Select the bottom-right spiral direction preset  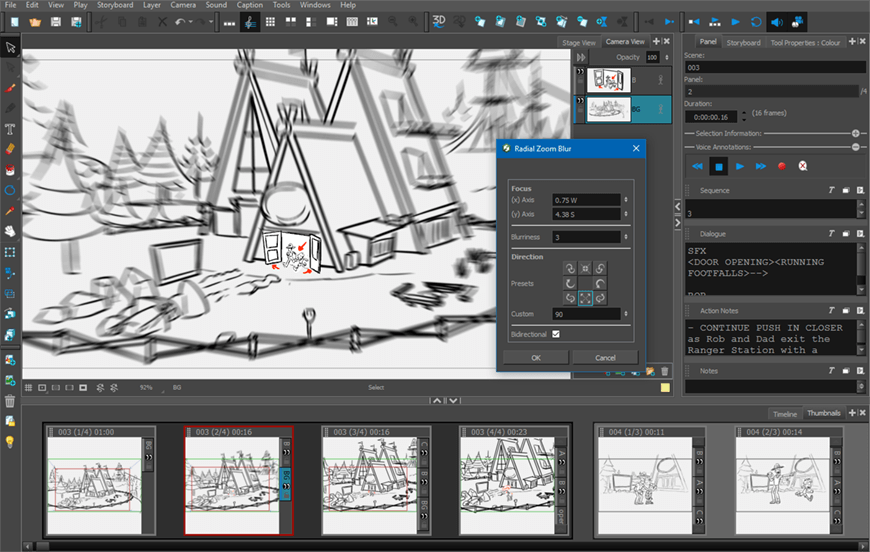pyautogui.click(x=600, y=298)
